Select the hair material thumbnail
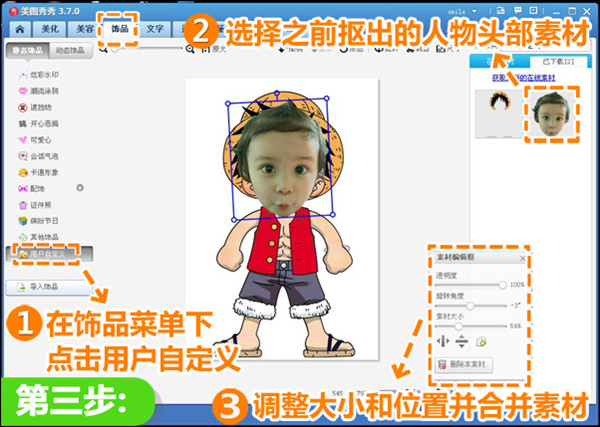The width and height of the screenshot is (600, 427). 499,114
